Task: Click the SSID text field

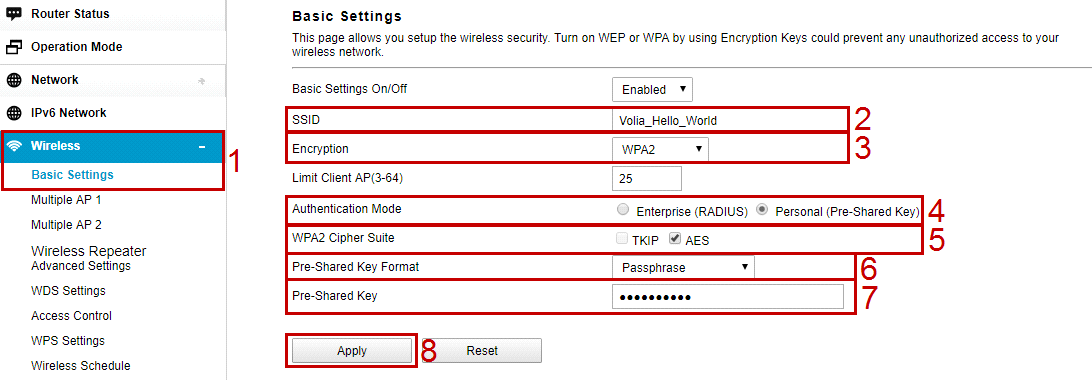Action: [730, 120]
